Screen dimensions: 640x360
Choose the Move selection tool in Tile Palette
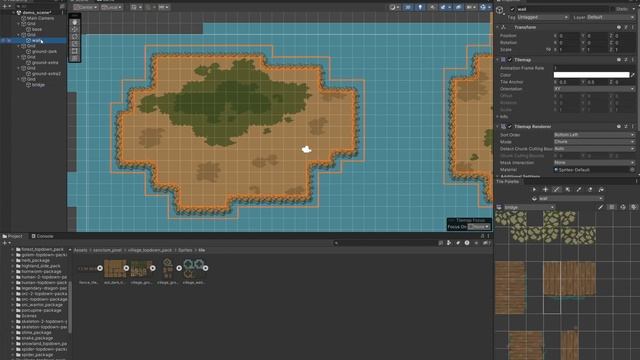(545, 189)
